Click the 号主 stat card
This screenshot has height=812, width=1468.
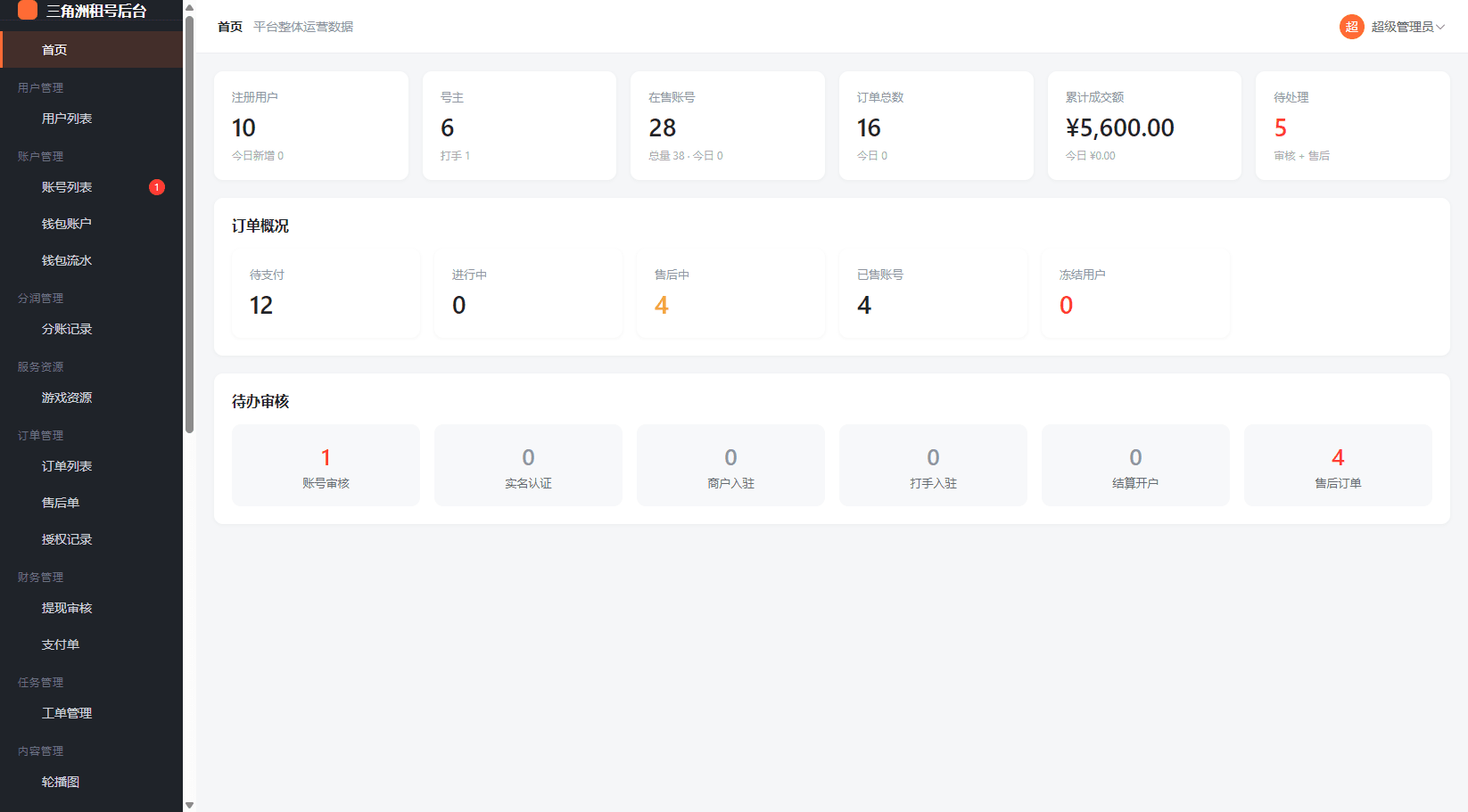(x=519, y=126)
